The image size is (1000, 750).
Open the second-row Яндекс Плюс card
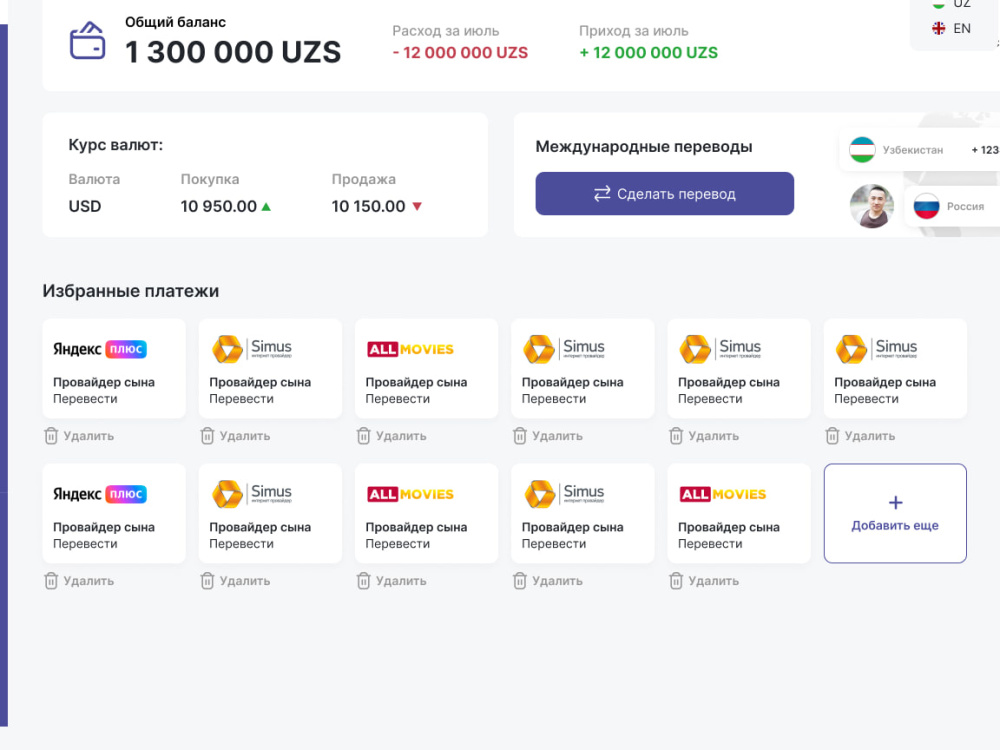click(x=114, y=513)
